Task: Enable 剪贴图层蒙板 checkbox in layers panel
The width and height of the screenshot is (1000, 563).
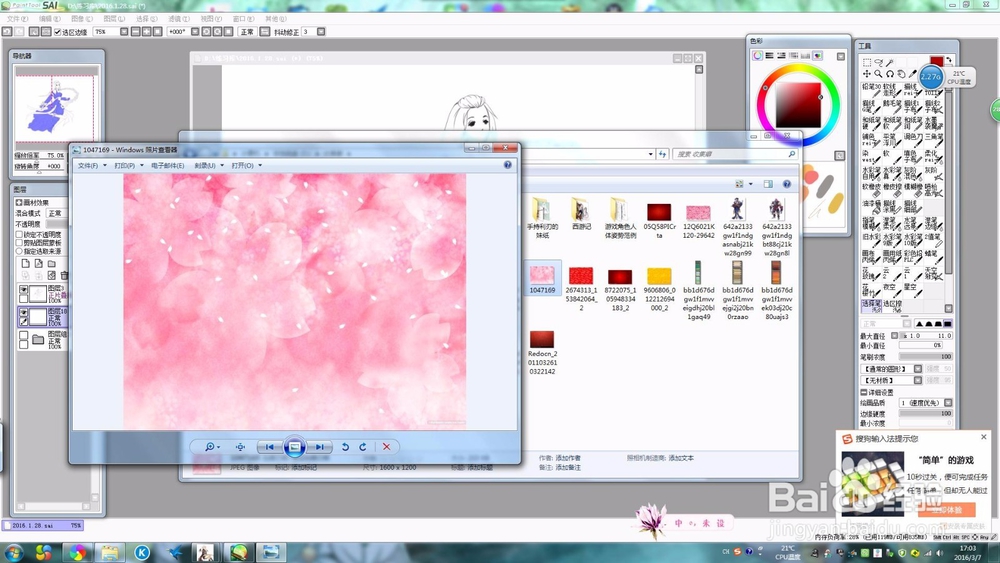Action: pos(19,243)
